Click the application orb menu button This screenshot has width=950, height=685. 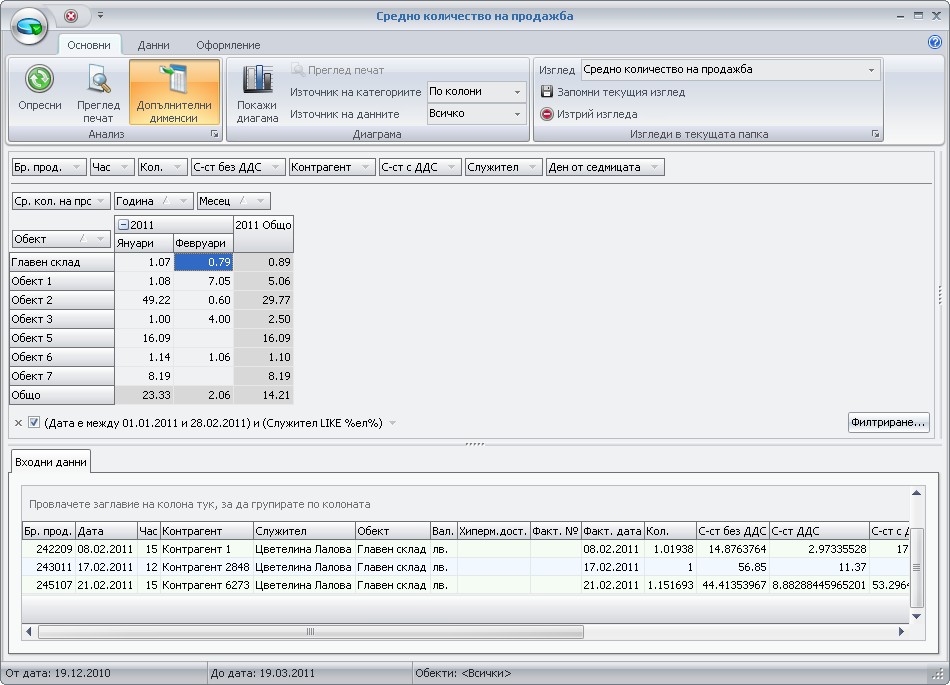(29, 25)
